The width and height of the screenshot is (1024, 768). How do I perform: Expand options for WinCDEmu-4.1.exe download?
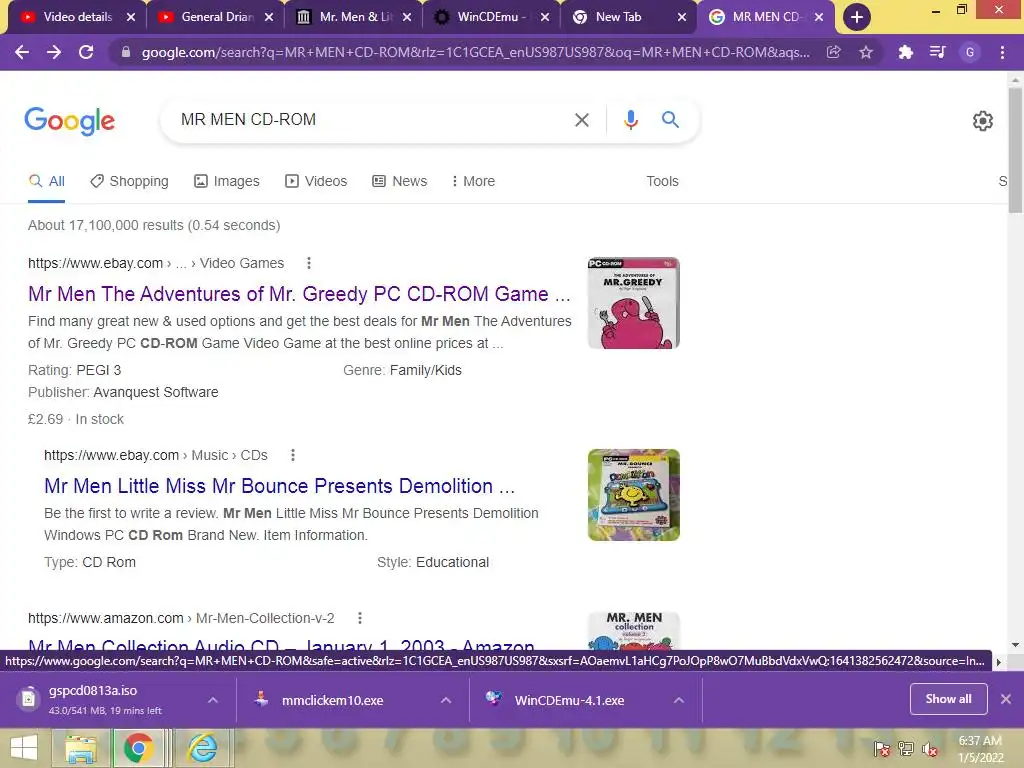coord(679,700)
